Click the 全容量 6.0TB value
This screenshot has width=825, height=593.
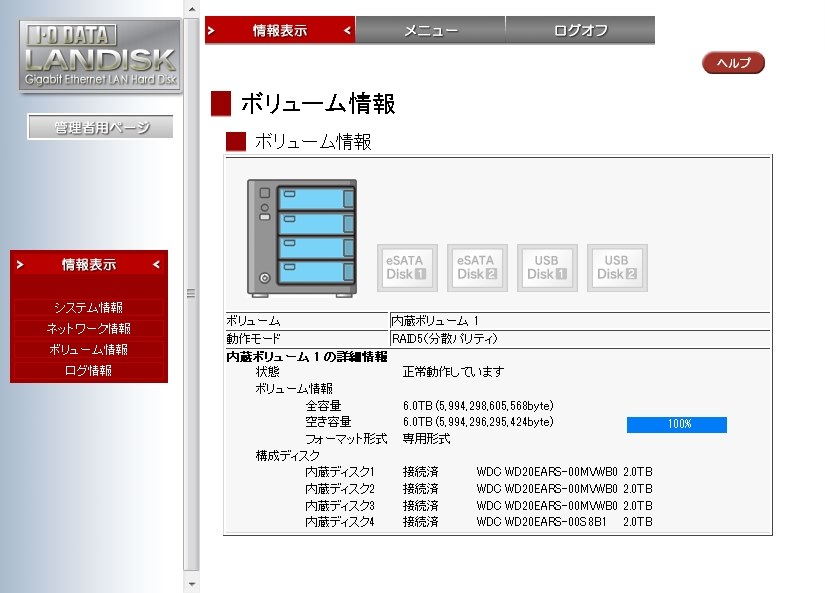(x=478, y=406)
